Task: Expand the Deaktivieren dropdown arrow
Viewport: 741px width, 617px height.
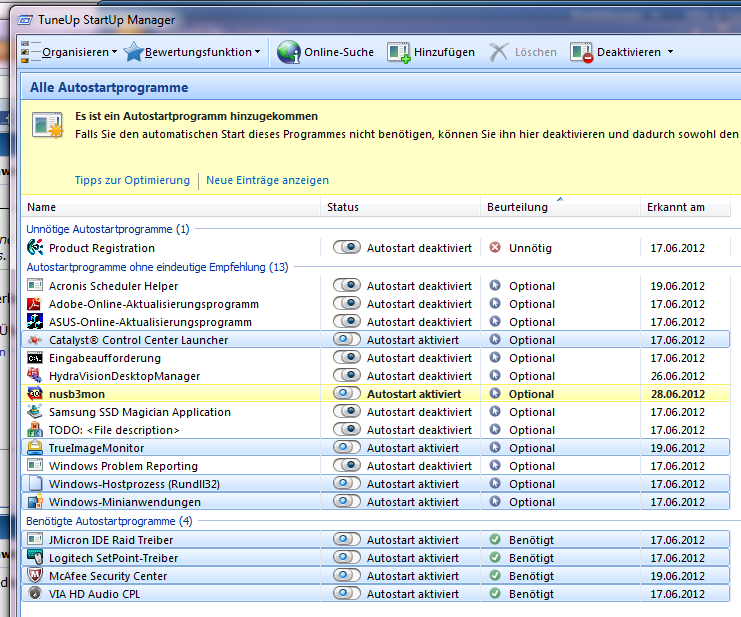Action: pos(671,52)
